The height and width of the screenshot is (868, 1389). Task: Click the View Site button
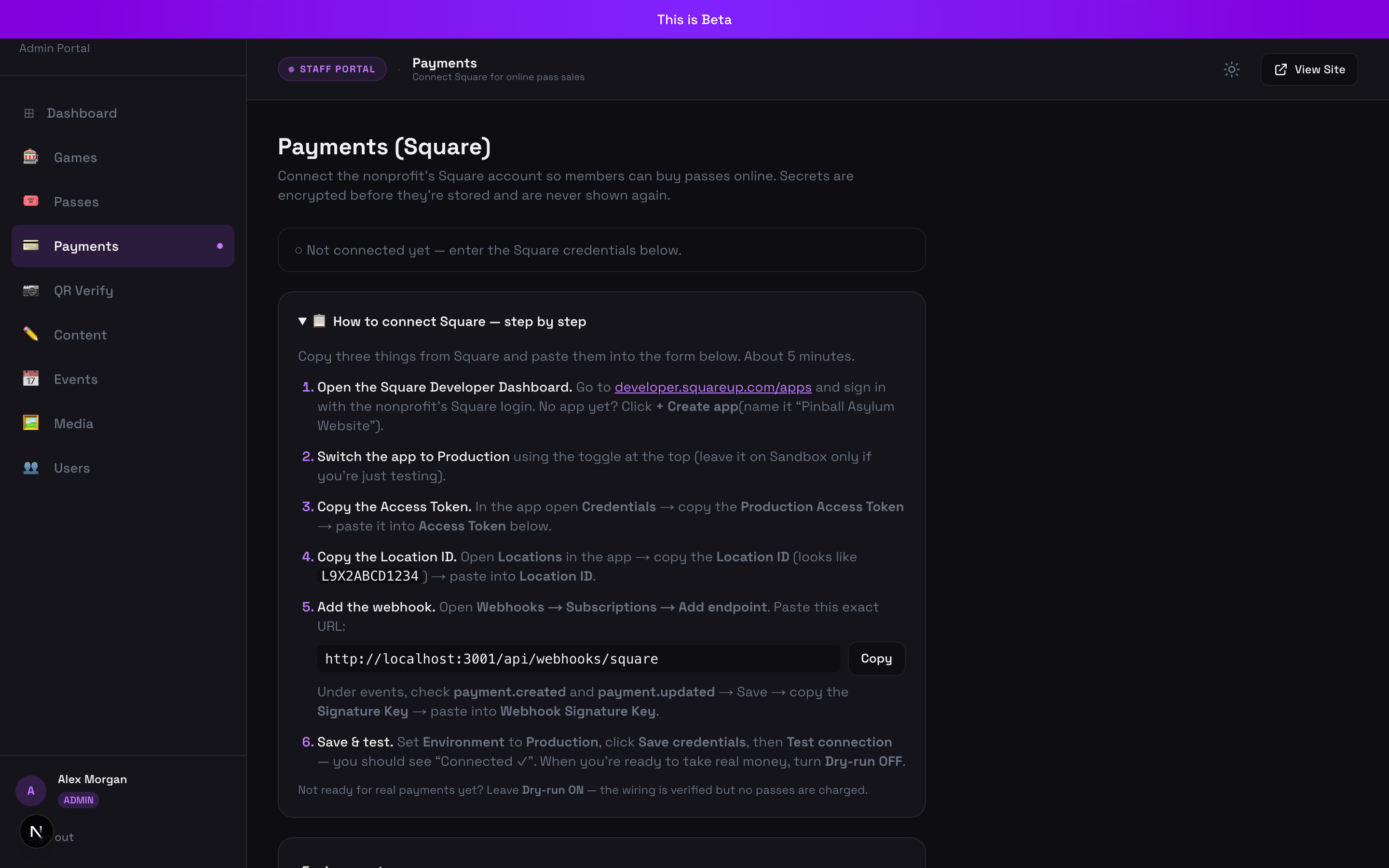click(1309, 69)
